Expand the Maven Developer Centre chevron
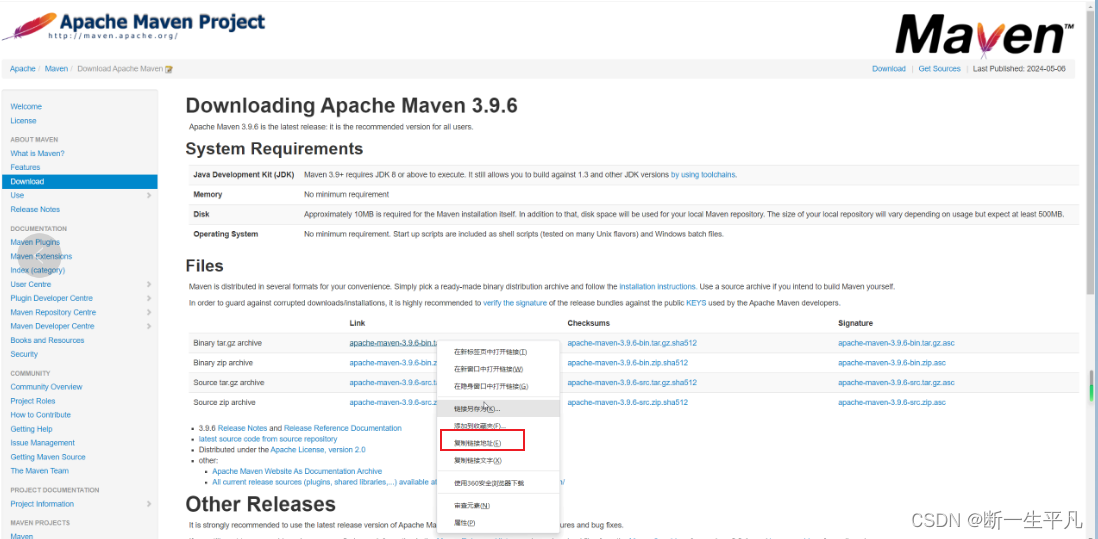The image size is (1098, 539). (149, 326)
